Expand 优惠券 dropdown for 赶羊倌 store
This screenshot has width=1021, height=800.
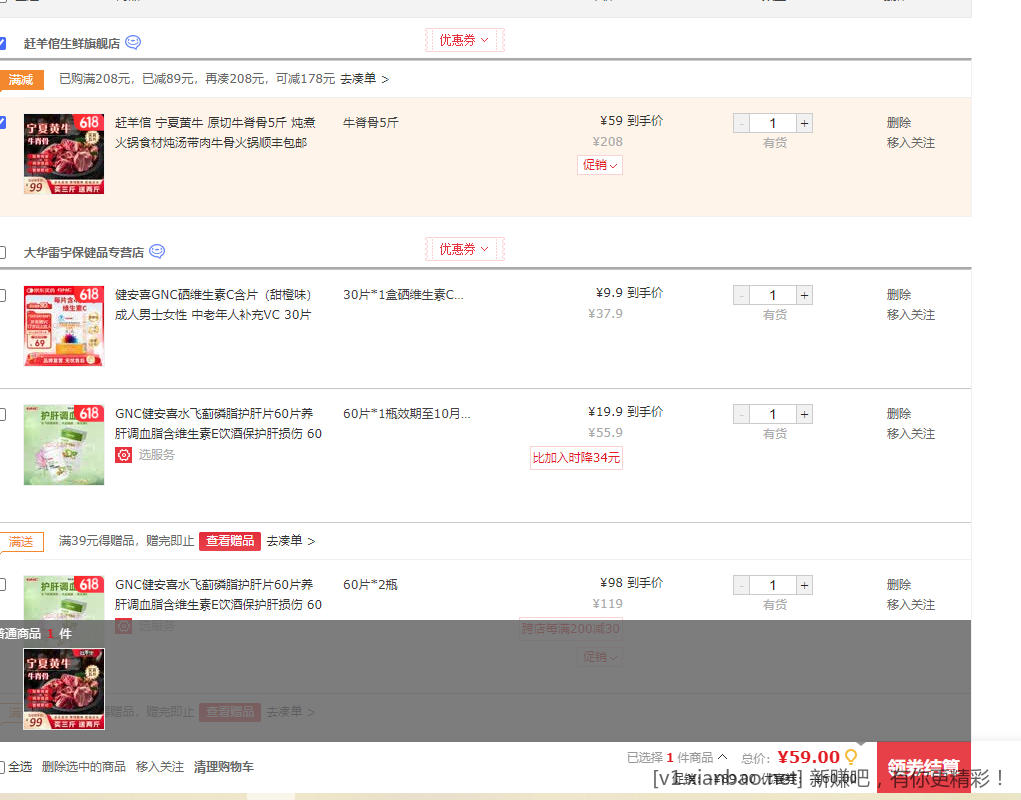464,40
